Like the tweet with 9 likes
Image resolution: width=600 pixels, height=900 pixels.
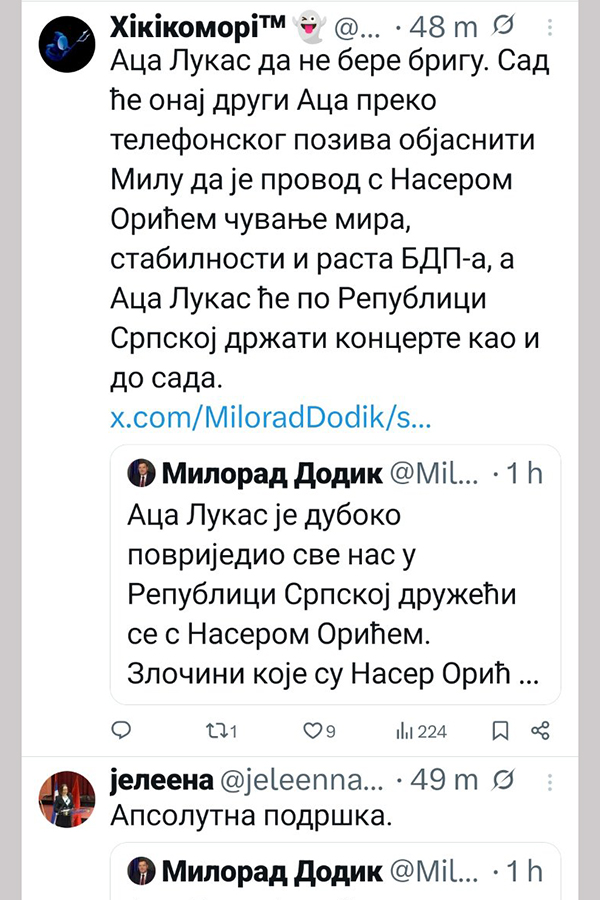click(312, 731)
